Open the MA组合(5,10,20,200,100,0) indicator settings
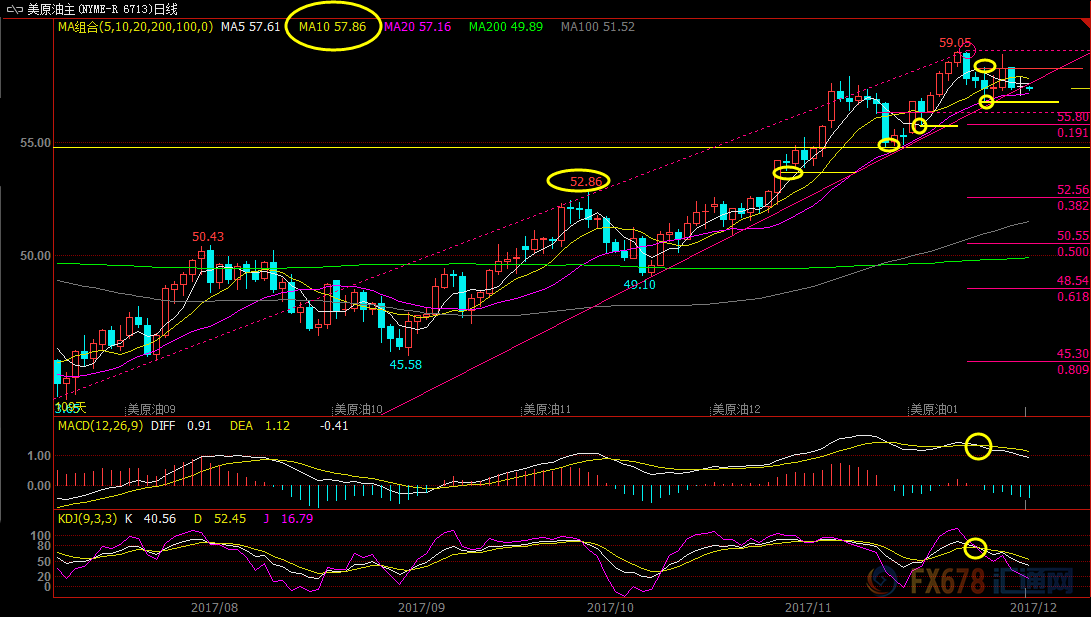 pos(134,27)
